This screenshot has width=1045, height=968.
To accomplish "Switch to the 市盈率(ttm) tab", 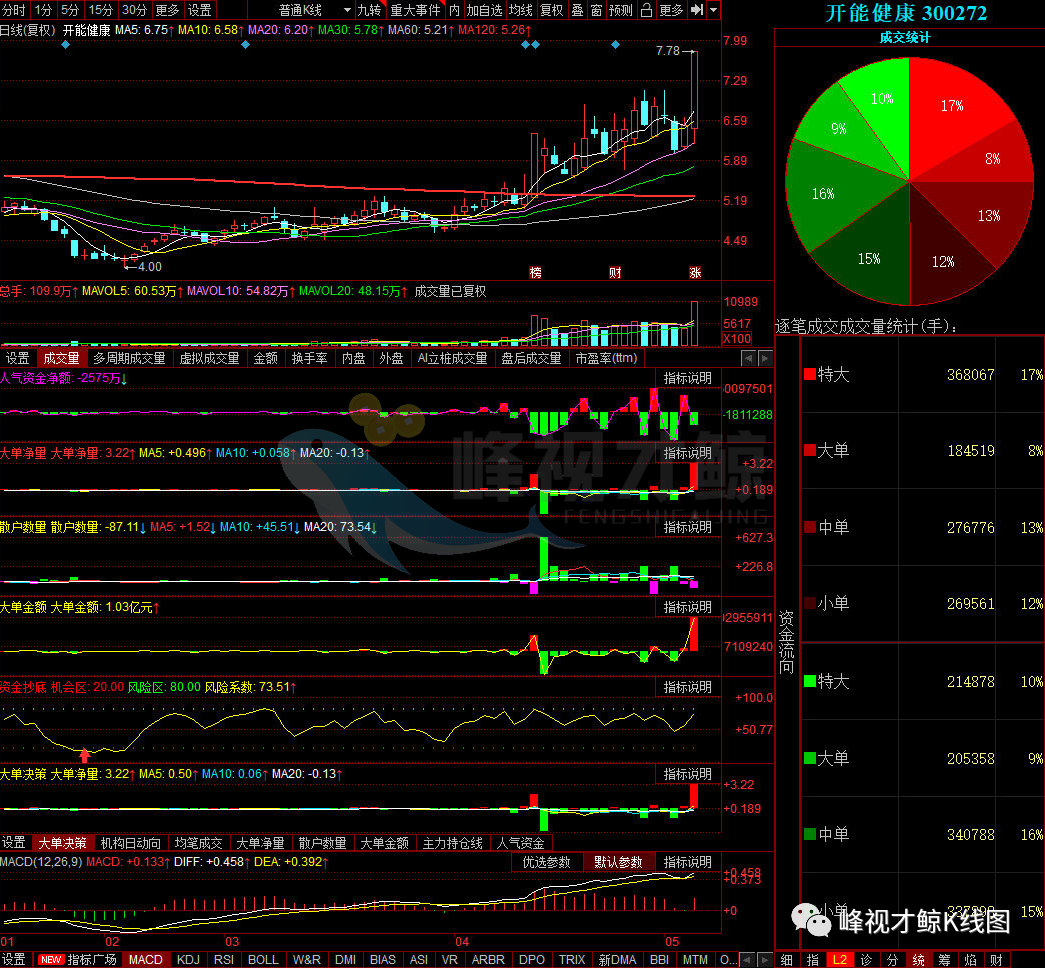I will [606, 358].
